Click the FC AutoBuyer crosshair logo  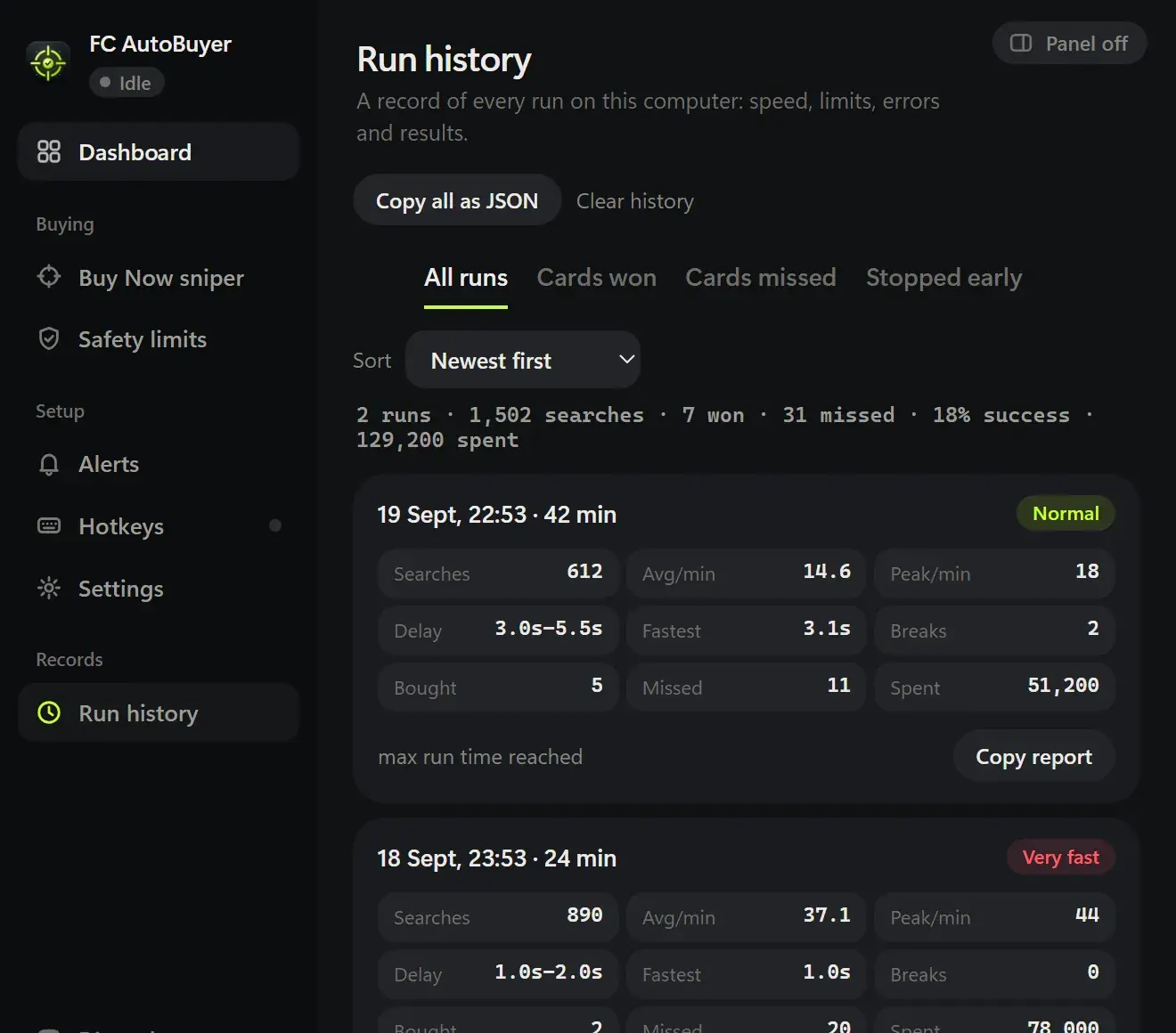tap(48, 62)
